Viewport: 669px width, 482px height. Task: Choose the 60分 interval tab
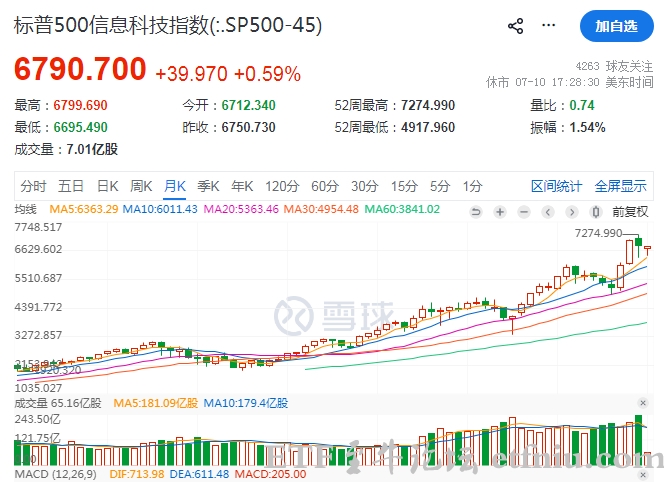(325, 186)
